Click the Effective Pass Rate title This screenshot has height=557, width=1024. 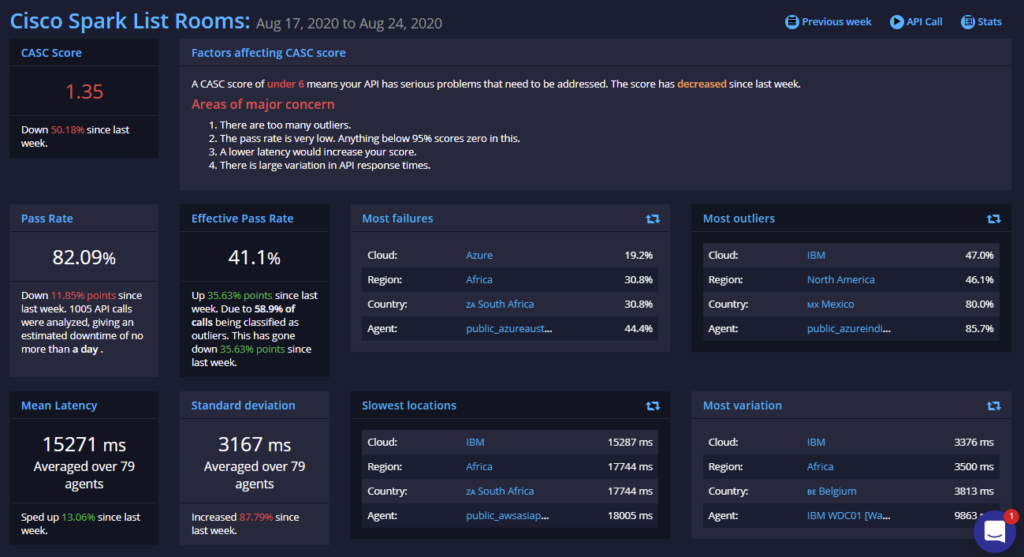point(242,219)
